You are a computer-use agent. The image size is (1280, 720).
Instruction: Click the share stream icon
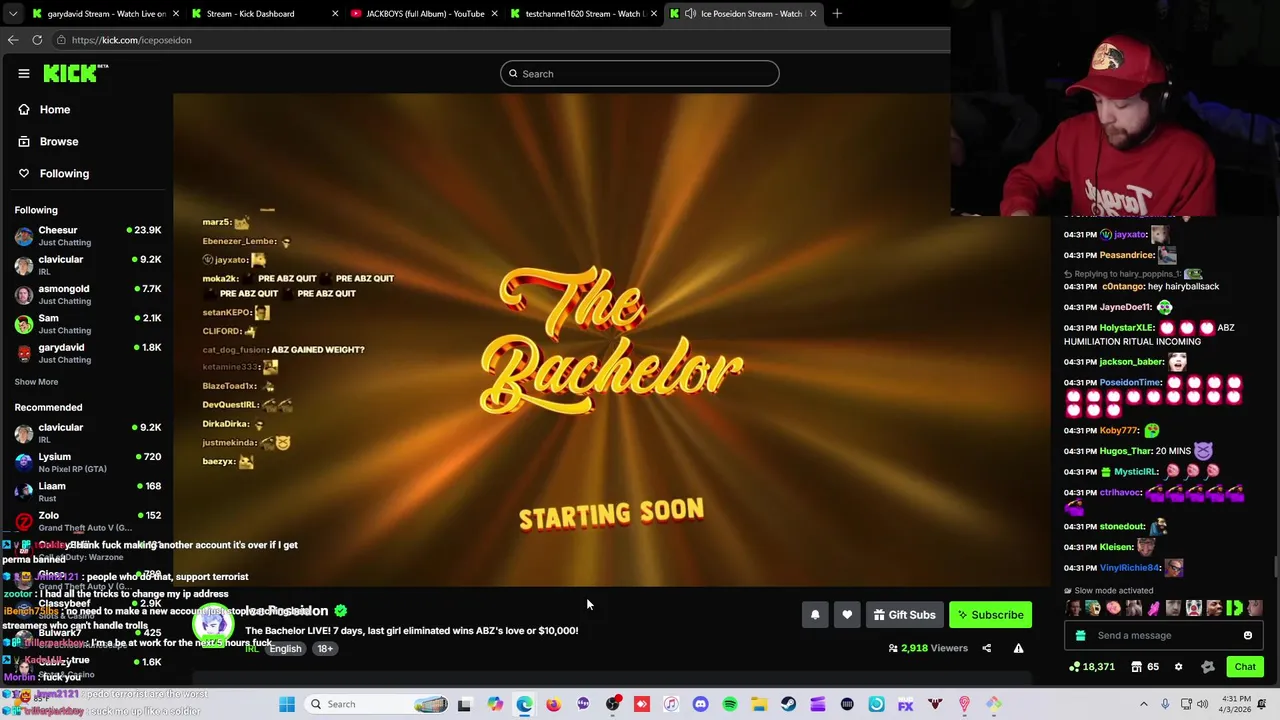pyautogui.click(x=986, y=648)
